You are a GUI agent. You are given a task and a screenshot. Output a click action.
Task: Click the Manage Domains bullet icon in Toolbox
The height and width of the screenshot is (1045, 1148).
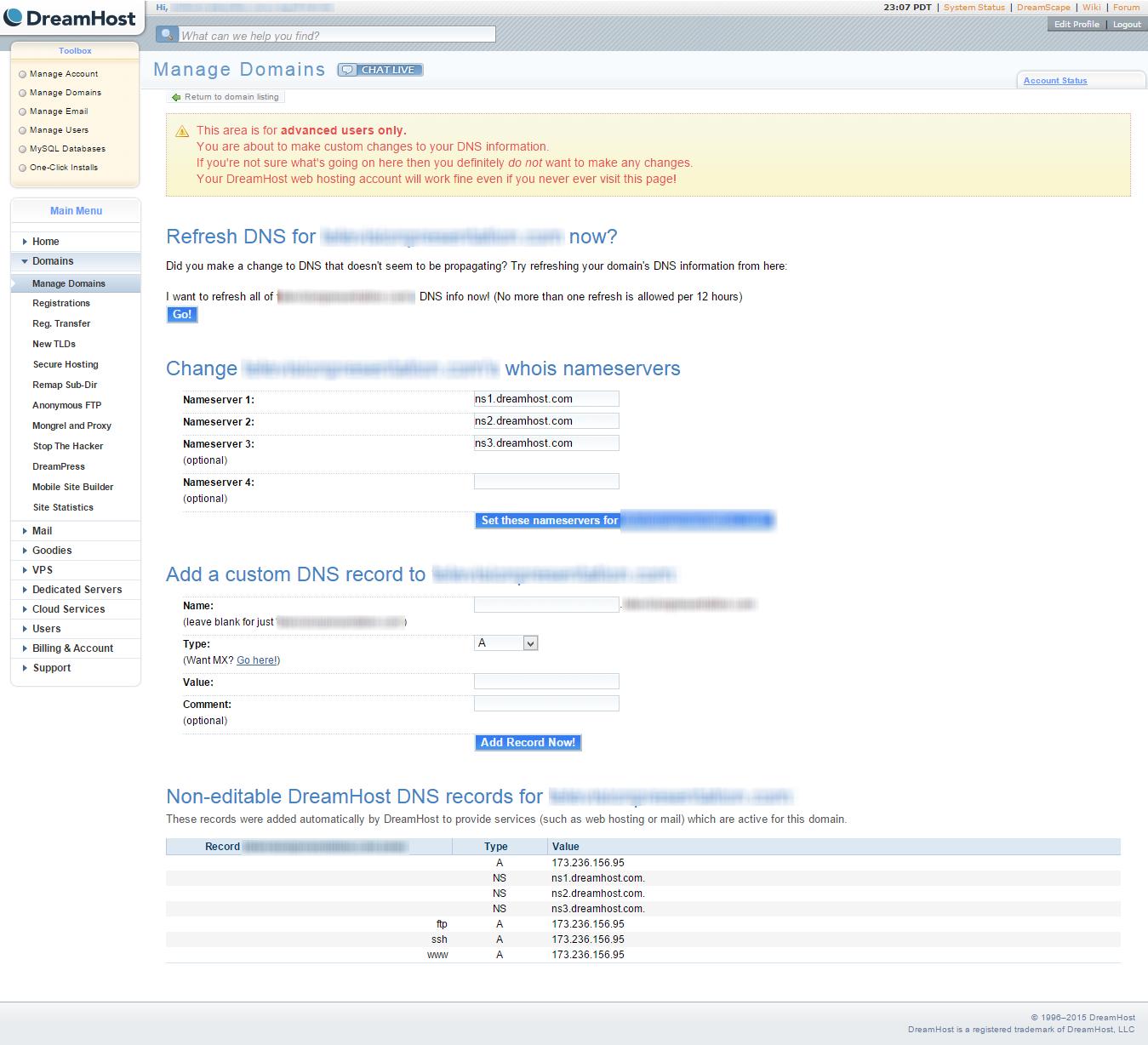pos(22,93)
